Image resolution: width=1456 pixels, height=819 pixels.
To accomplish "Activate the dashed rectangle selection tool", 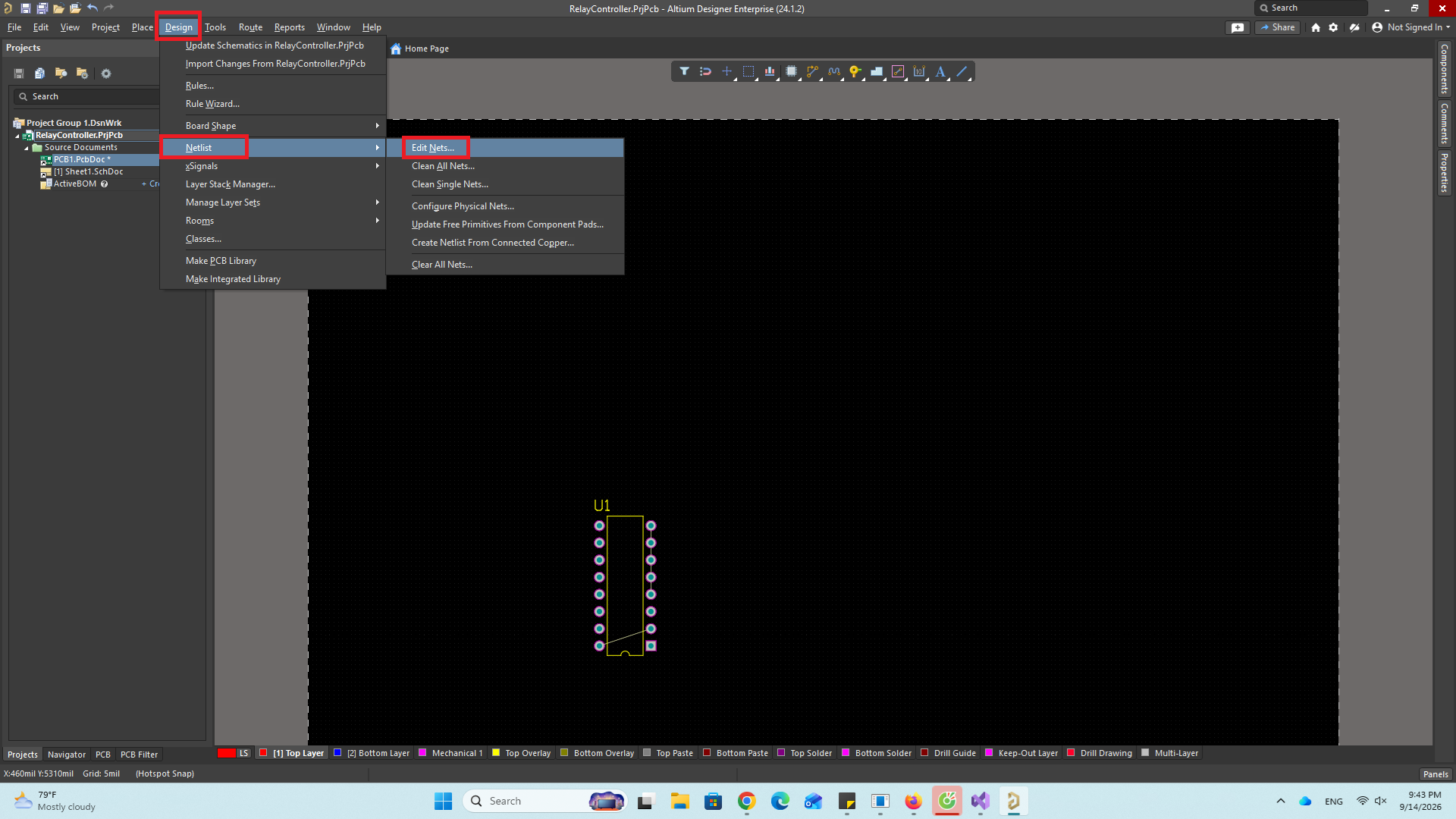I will click(x=748, y=71).
